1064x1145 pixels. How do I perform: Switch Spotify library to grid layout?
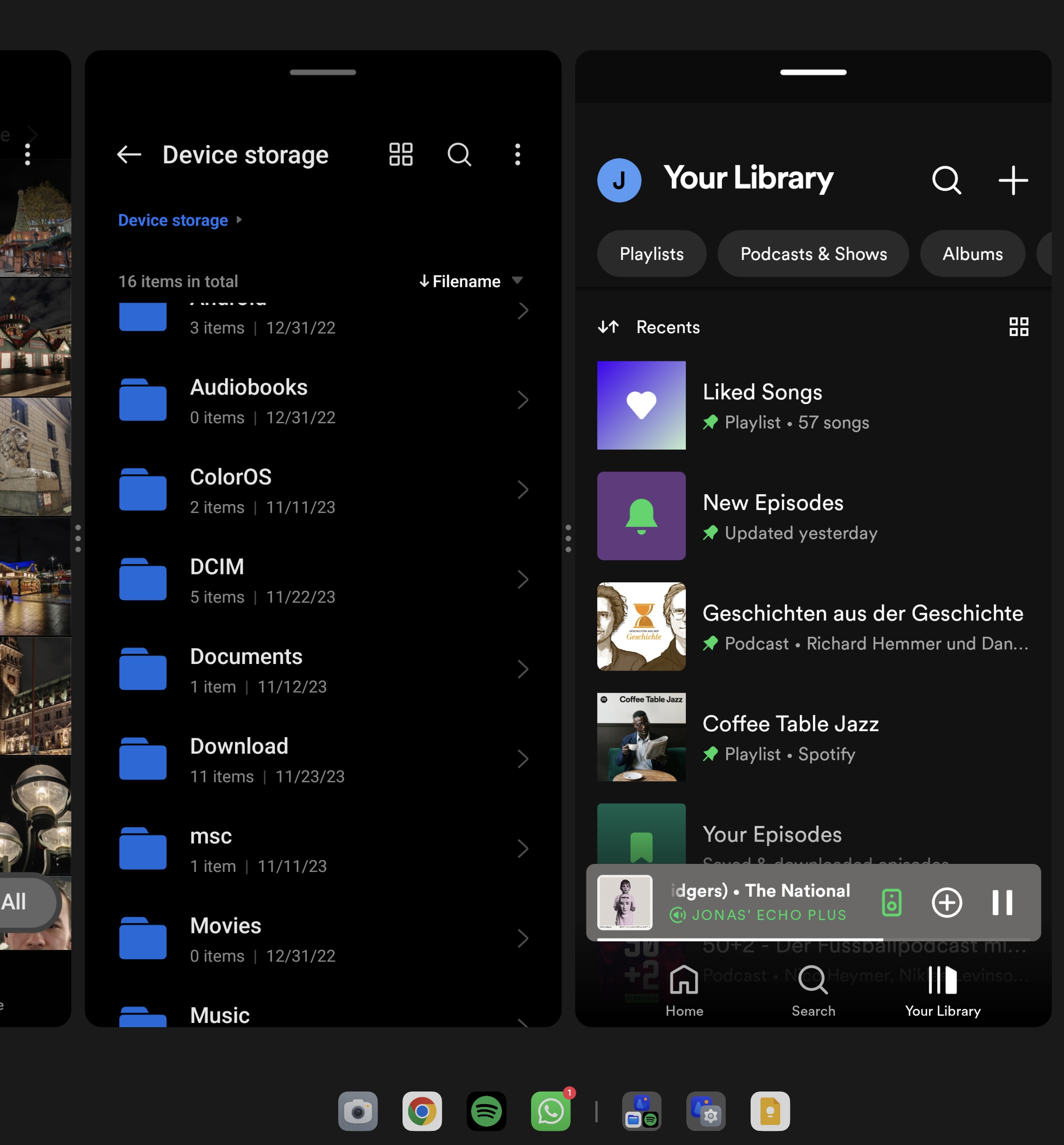(x=1018, y=327)
